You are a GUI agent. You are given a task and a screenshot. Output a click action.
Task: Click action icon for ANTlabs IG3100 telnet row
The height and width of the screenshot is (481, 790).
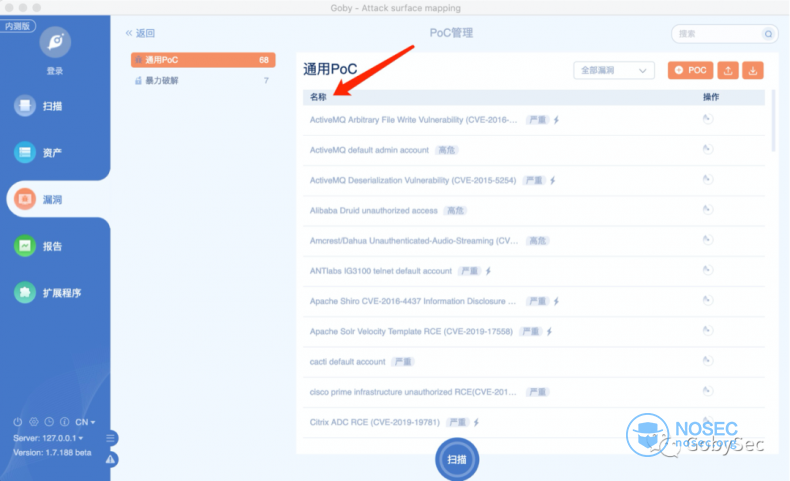(x=708, y=270)
